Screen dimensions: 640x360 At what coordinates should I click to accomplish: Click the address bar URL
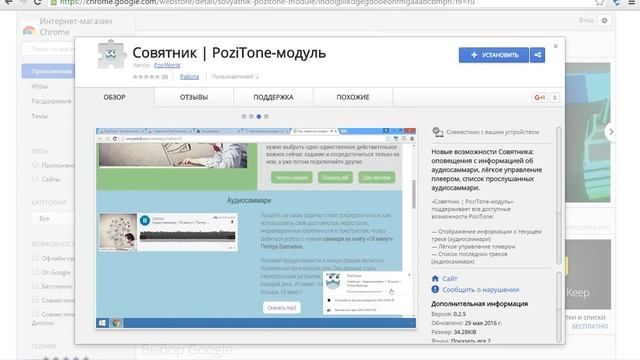tap(267, 2)
